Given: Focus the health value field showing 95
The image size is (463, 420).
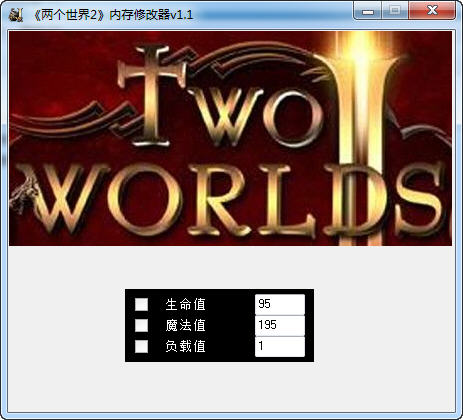Looking at the screenshot, I should coord(280,304).
